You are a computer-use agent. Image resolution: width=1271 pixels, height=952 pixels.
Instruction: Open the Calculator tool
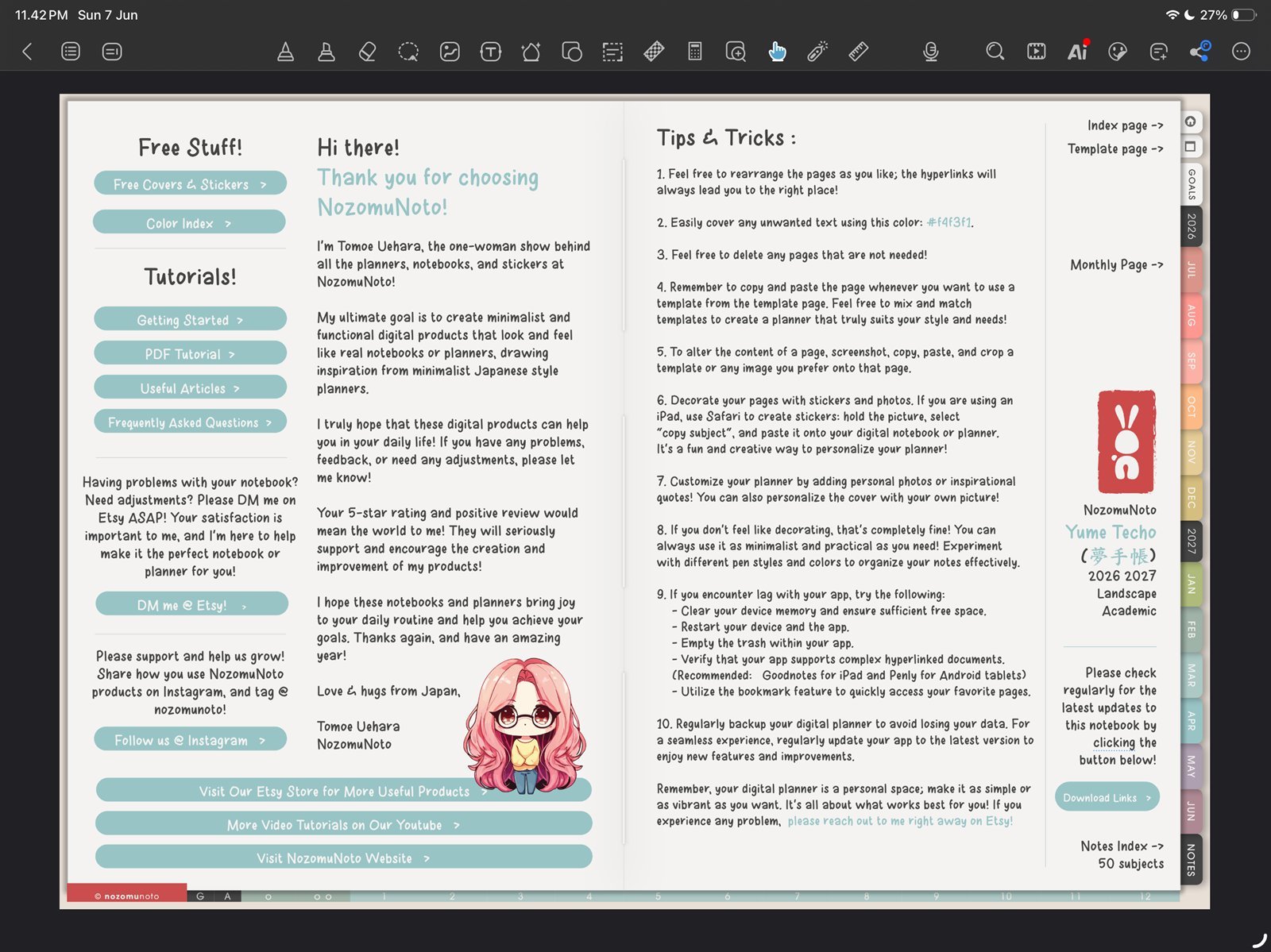click(695, 52)
